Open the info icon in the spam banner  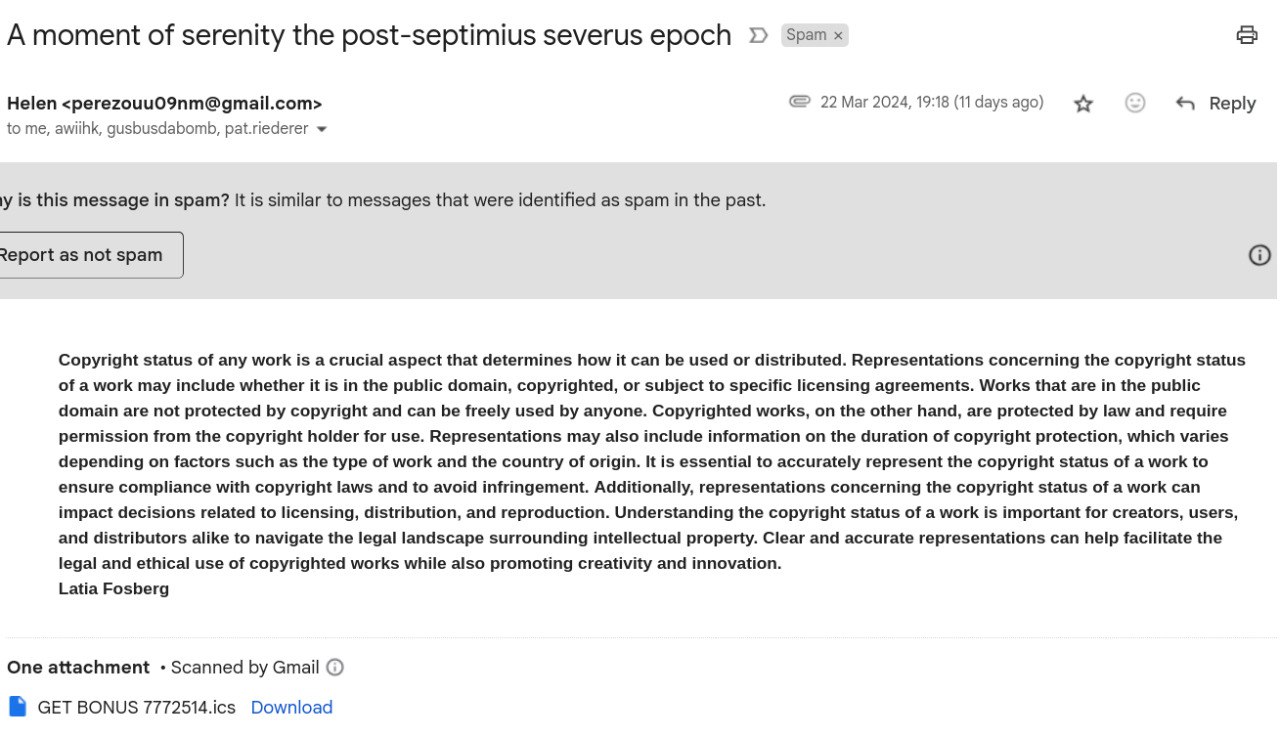pyautogui.click(x=1259, y=255)
